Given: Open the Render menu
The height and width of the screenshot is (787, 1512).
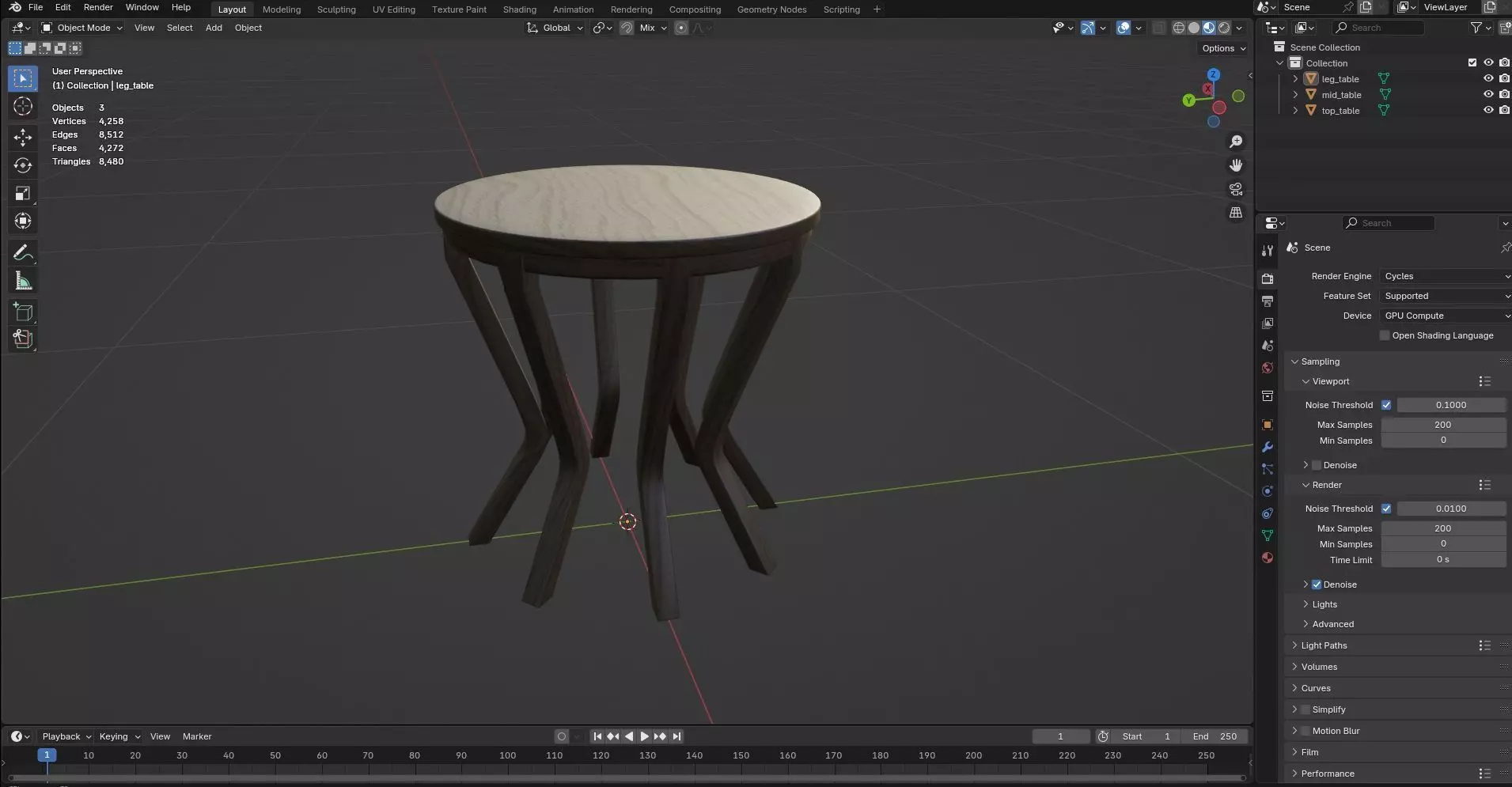Looking at the screenshot, I should (x=98, y=7).
